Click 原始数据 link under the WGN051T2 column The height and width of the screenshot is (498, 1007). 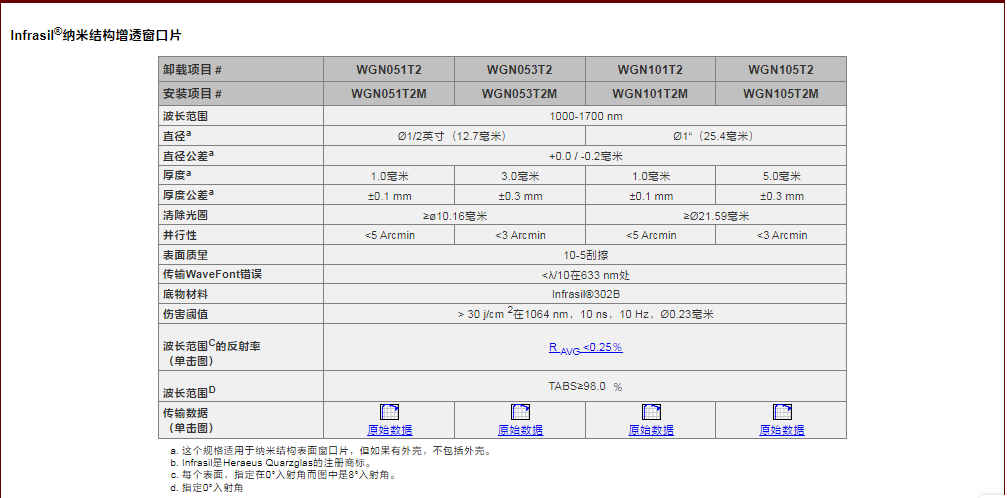pos(389,430)
